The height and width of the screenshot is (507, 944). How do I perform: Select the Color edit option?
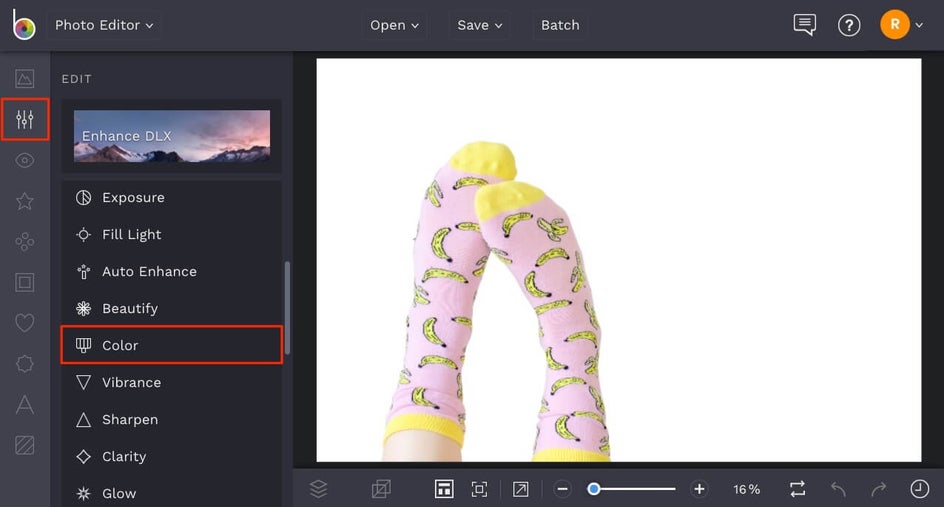(172, 345)
